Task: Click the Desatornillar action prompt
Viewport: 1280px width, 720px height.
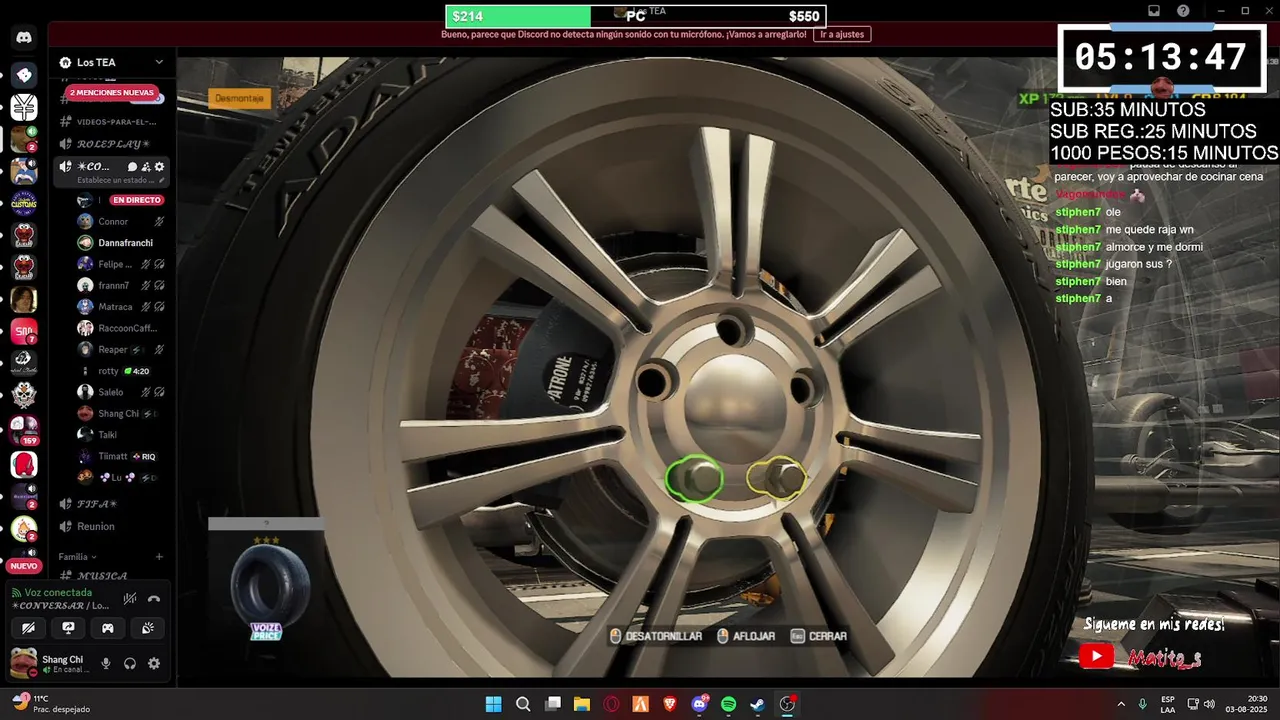Action: (656, 636)
